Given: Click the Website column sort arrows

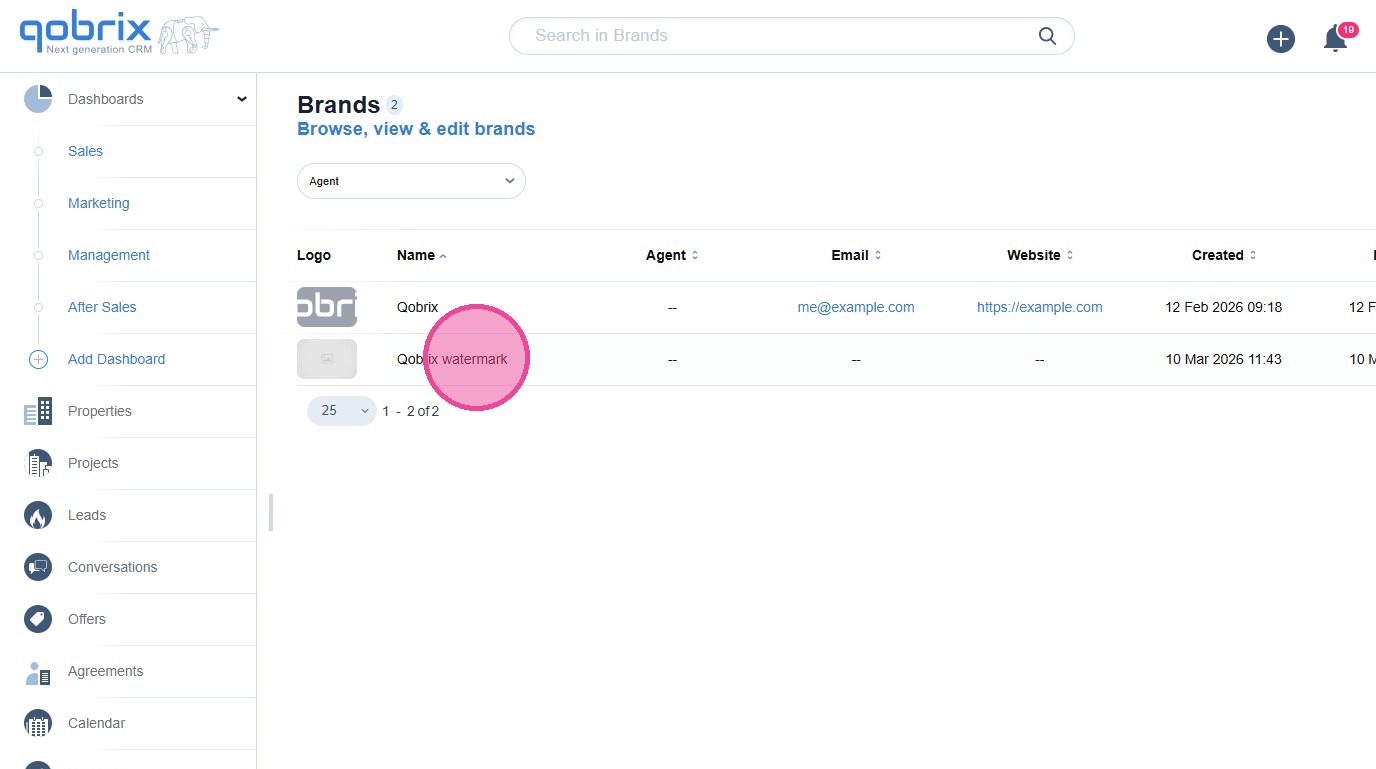Looking at the screenshot, I should [1070, 255].
